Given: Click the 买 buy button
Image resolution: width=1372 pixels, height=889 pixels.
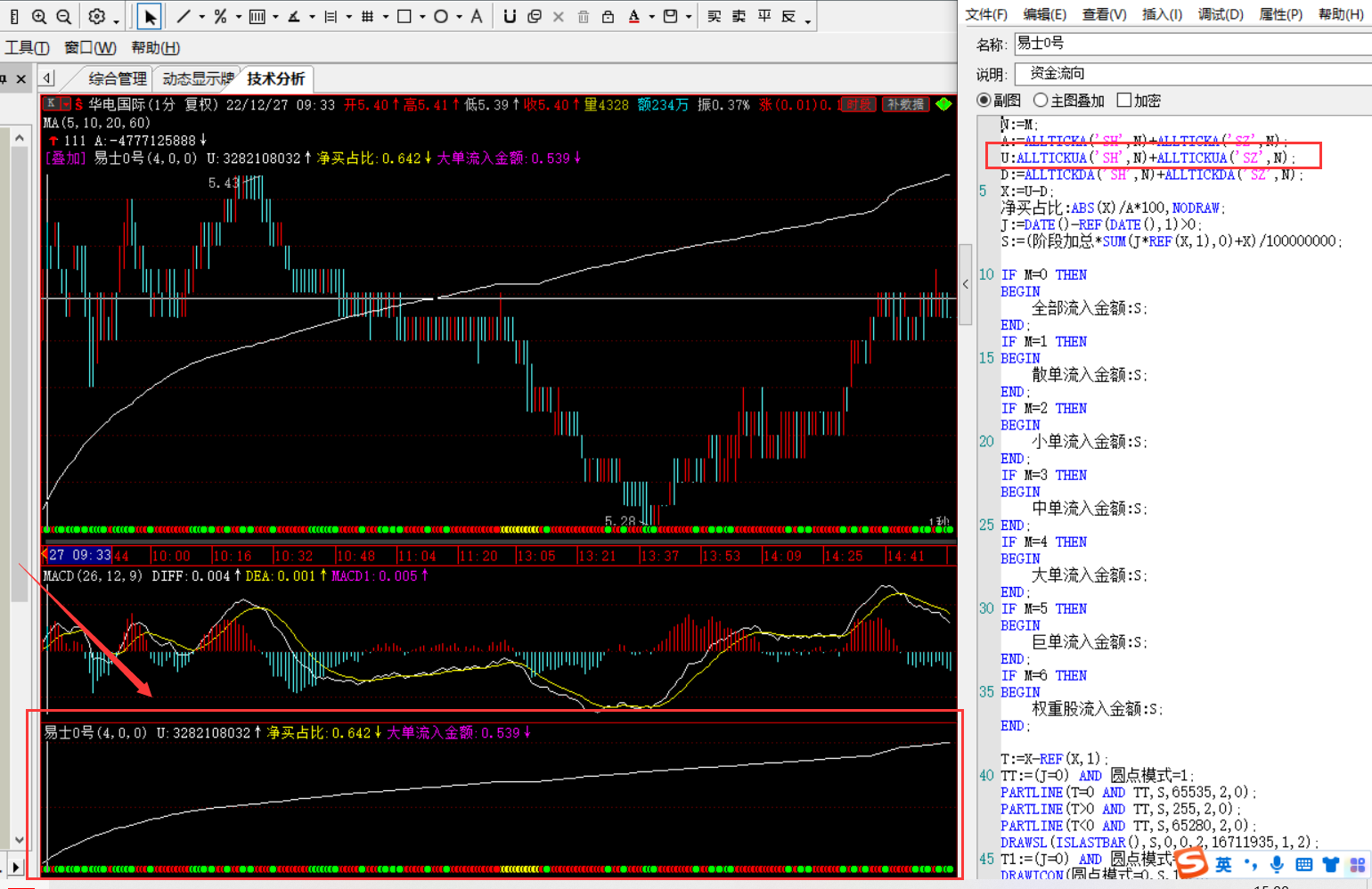Looking at the screenshot, I should (x=715, y=16).
